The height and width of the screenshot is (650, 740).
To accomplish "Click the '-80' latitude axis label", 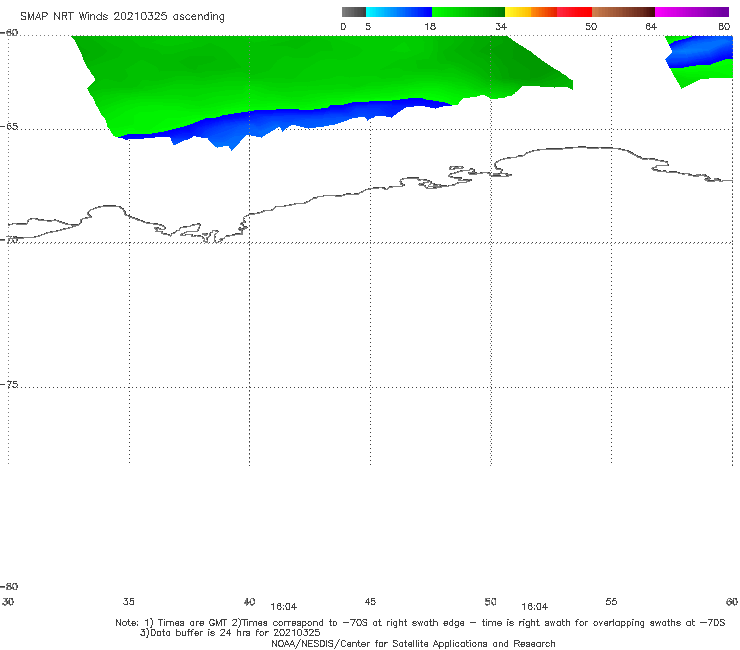I will click(x=9, y=587).
